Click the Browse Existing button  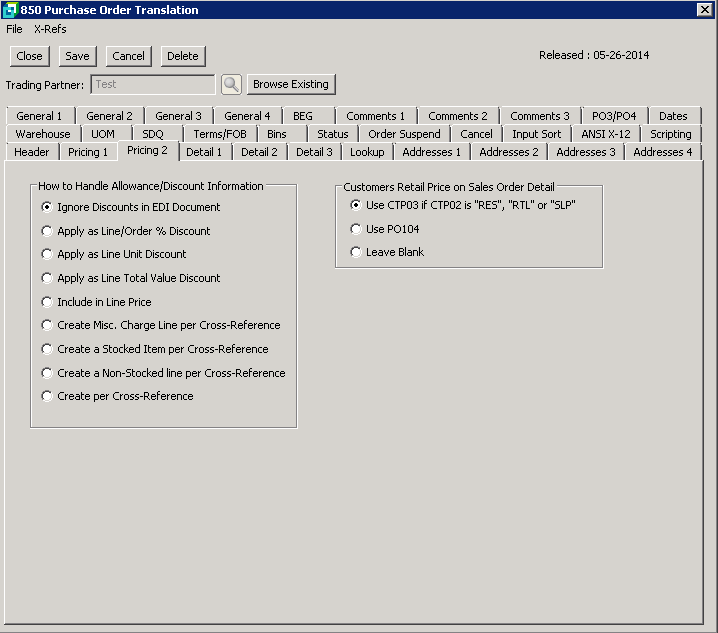click(x=290, y=84)
